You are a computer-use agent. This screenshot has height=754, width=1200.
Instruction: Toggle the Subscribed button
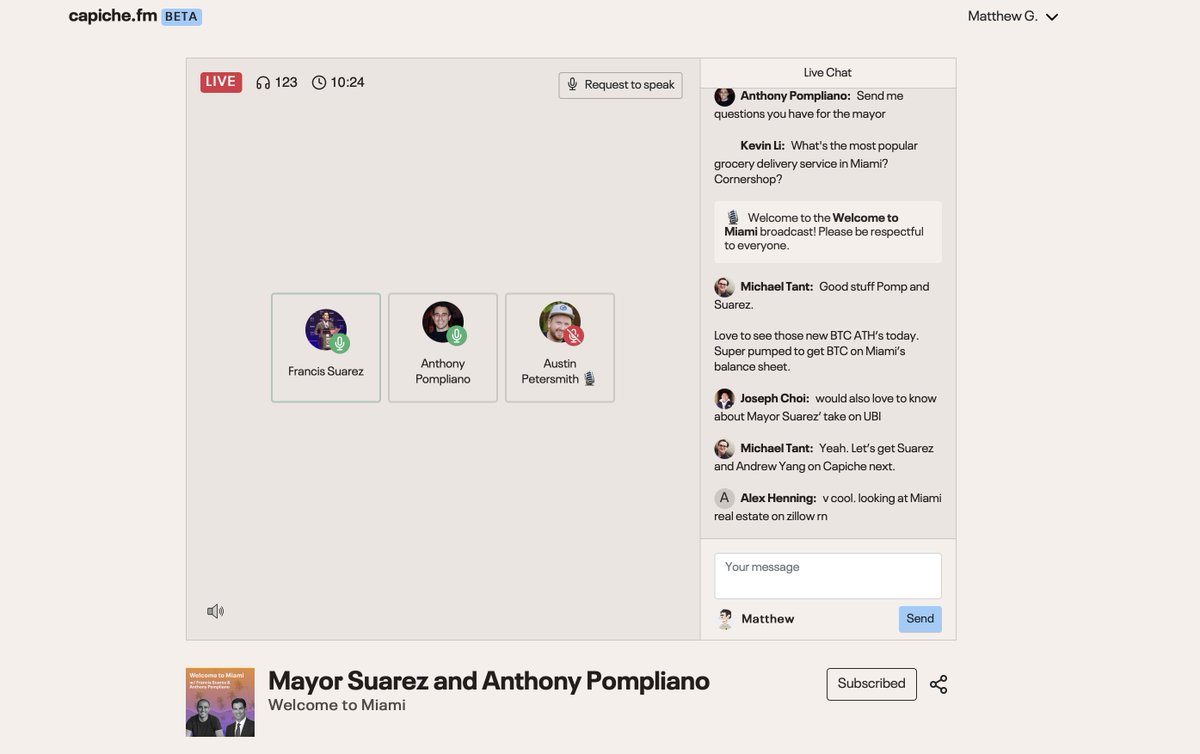pos(872,684)
